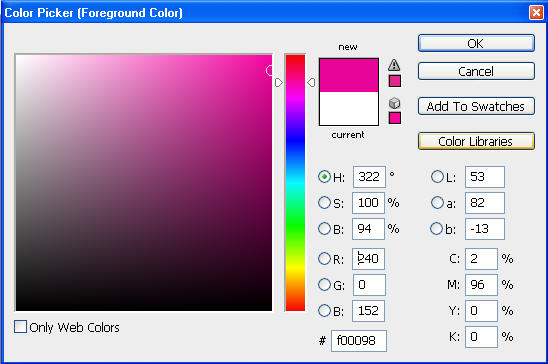Image resolution: width=548 pixels, height=364 pixels.
Task: Click the 'new' label above the swatch
Action: tap(348, 47)
